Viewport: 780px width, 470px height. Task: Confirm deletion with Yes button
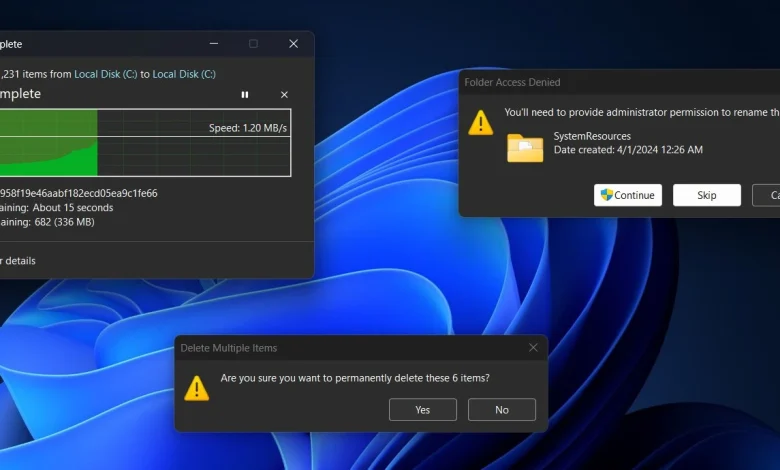click(423, 409)
